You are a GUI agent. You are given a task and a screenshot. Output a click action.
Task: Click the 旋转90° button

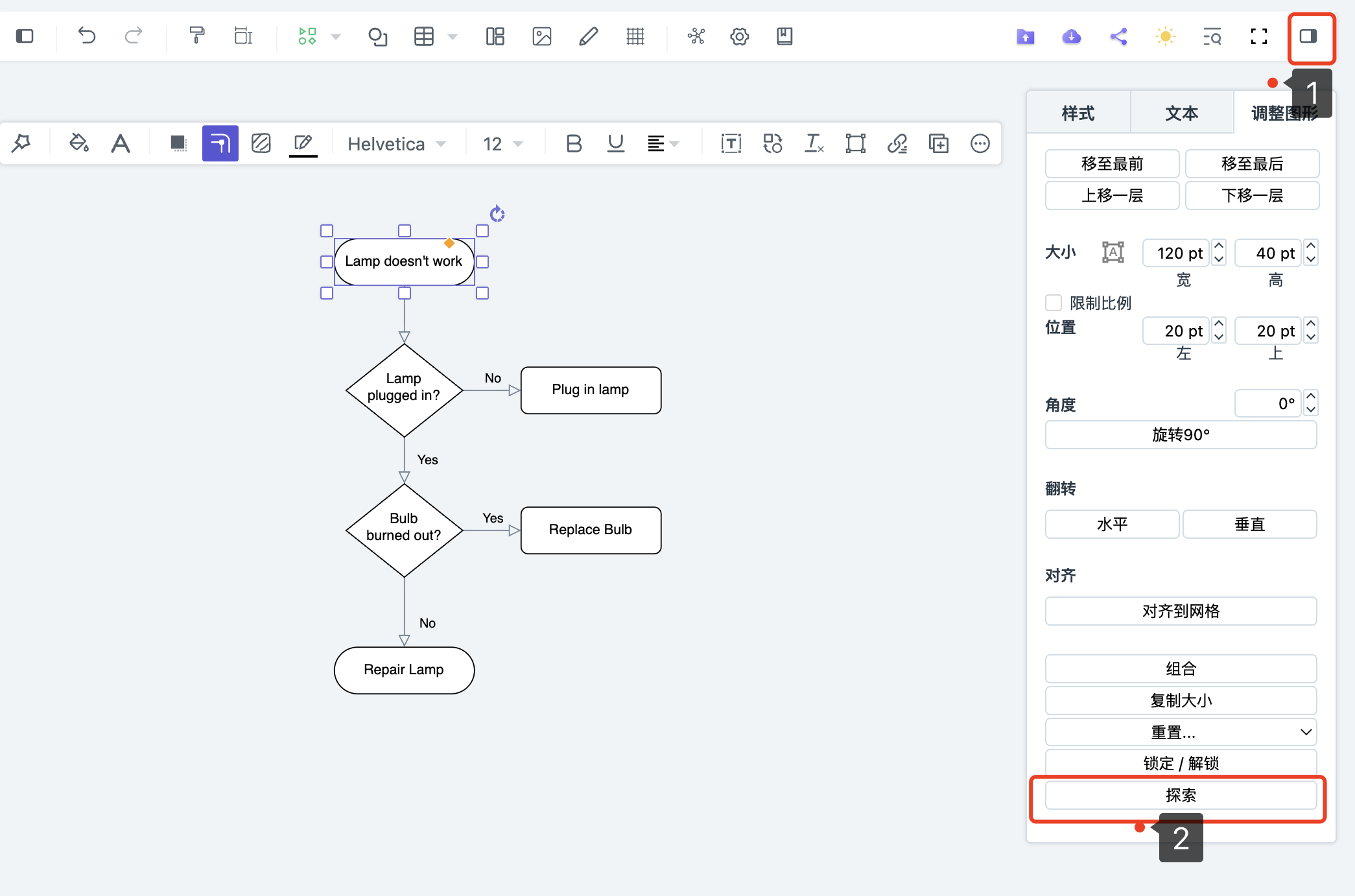point(1181,434)
